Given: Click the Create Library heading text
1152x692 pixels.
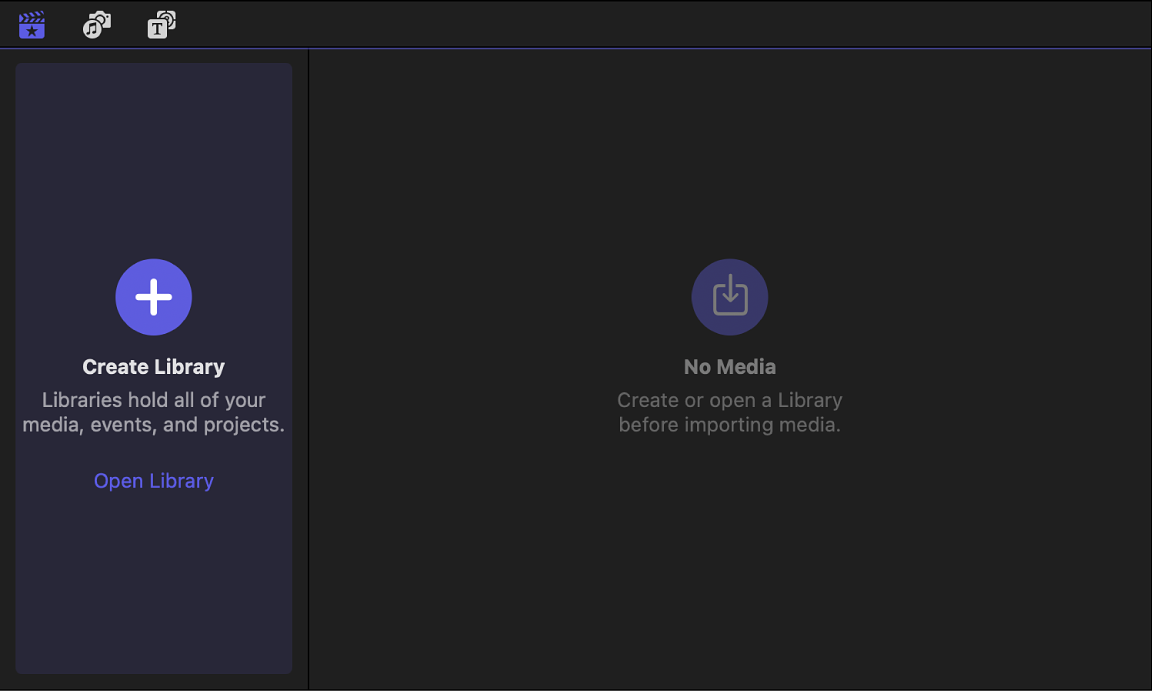Looking at the screenshot, I should (153, 366).
